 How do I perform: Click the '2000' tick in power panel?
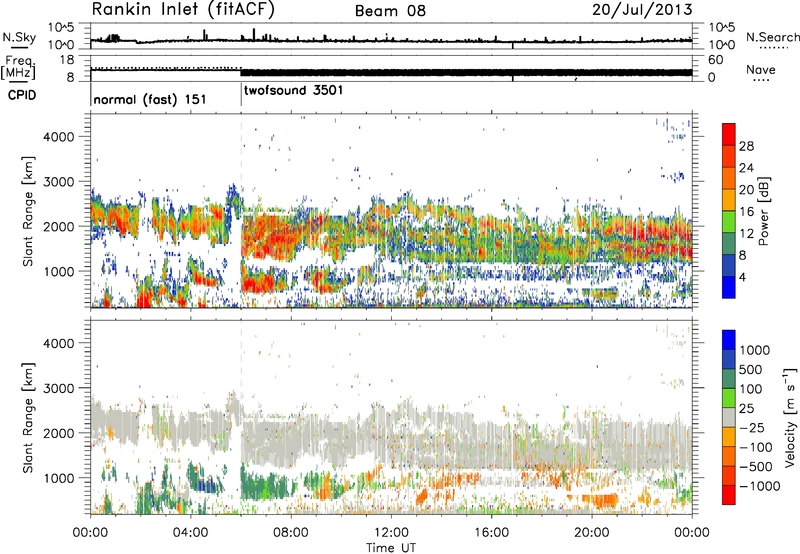59,226
